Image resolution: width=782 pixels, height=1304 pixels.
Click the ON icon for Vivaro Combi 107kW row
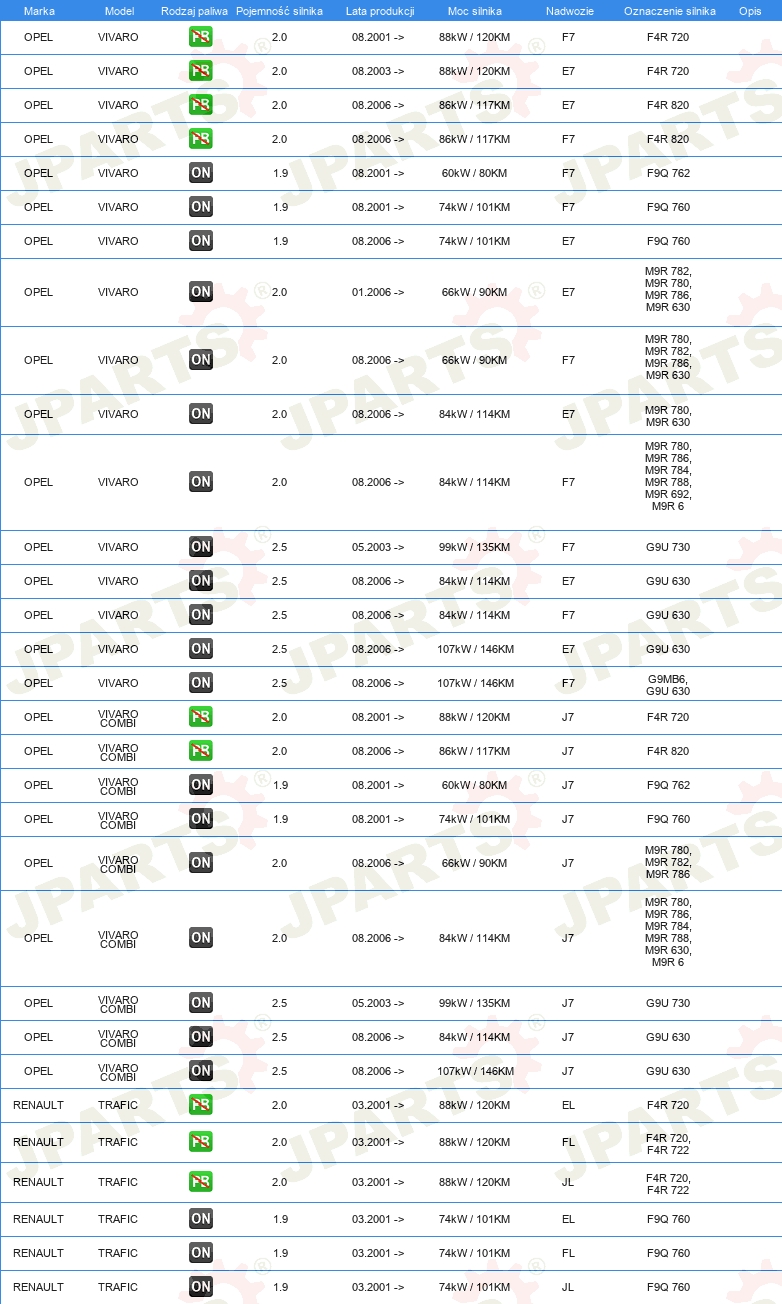tap(201, 1071)
